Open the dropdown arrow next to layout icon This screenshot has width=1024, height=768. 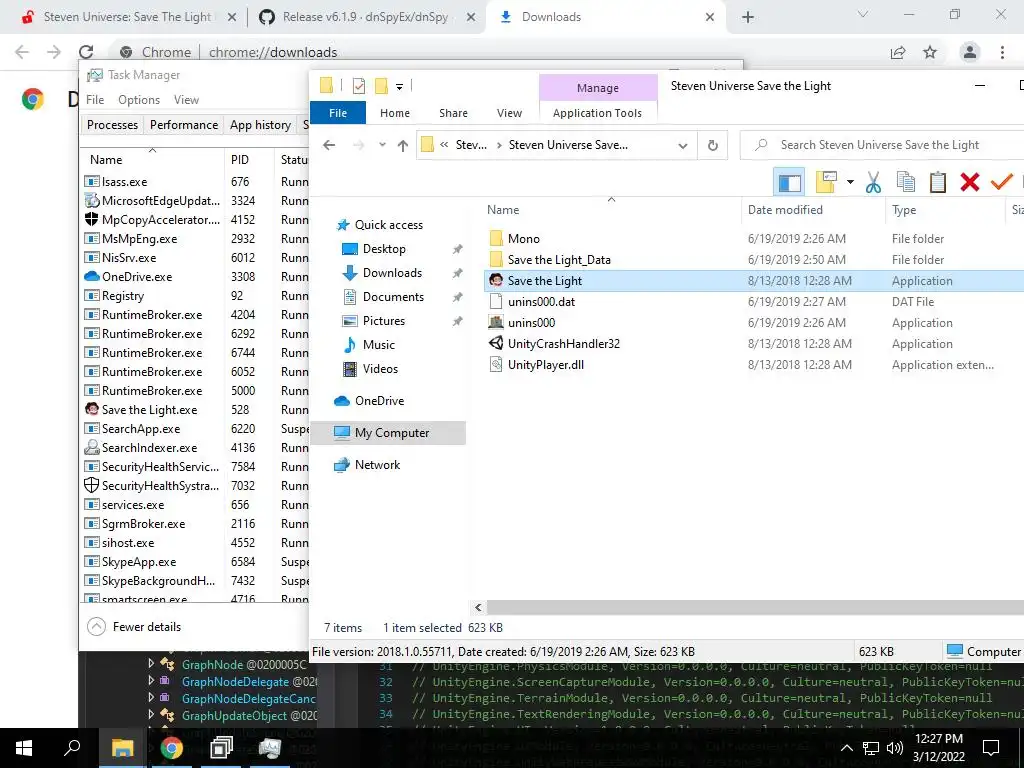coord(850,182)
